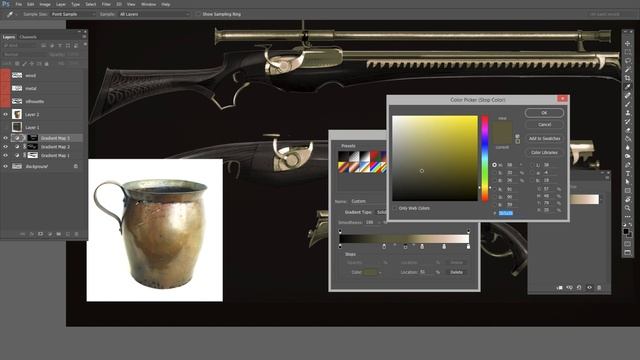
Task: Select the Horizontal Type tool
Action: point(627,173)
